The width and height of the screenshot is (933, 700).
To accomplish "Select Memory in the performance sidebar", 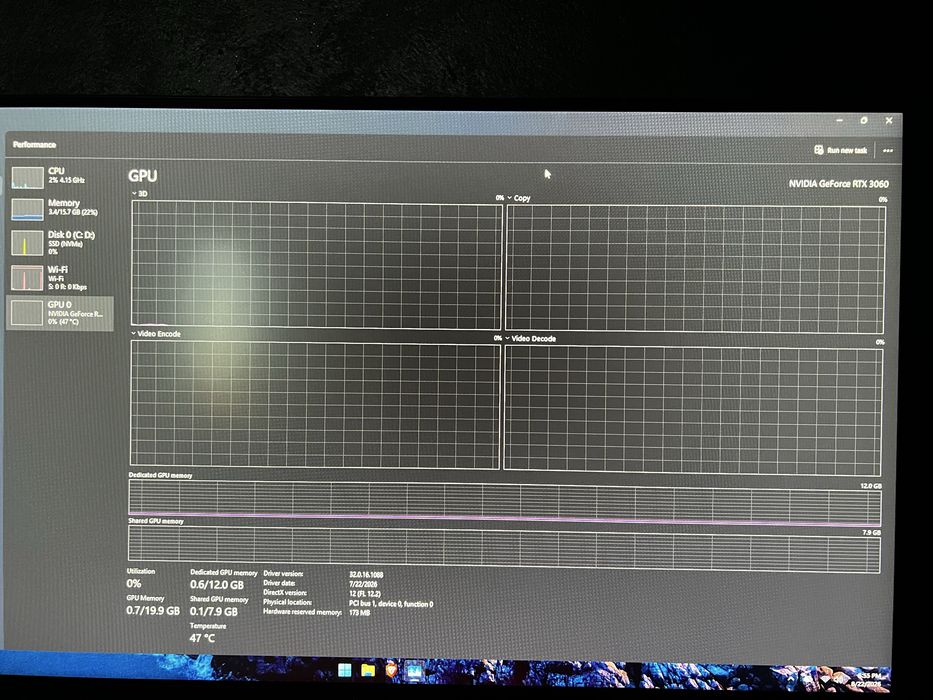I will click(x=60, y=208).
